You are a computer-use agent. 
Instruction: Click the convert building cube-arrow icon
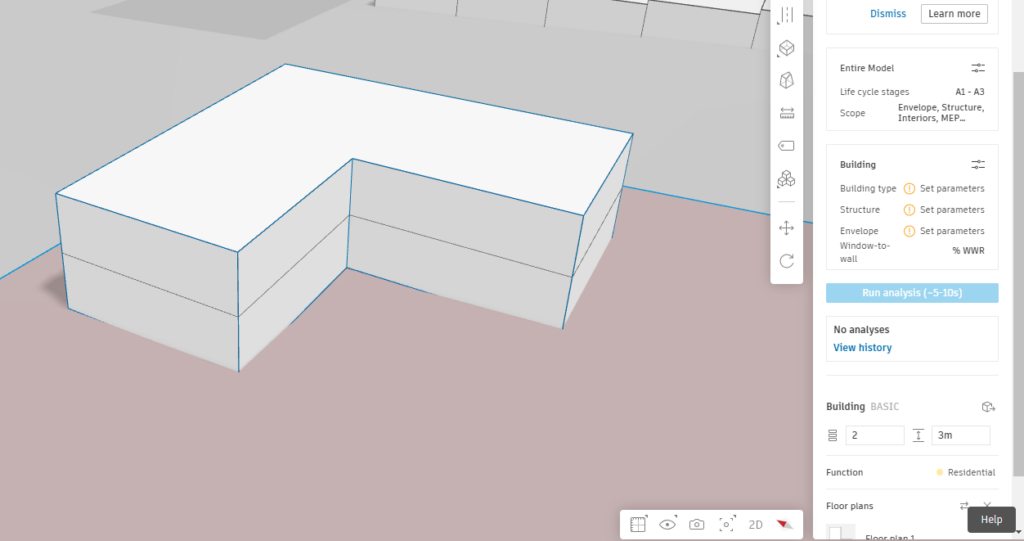[988, 406]
